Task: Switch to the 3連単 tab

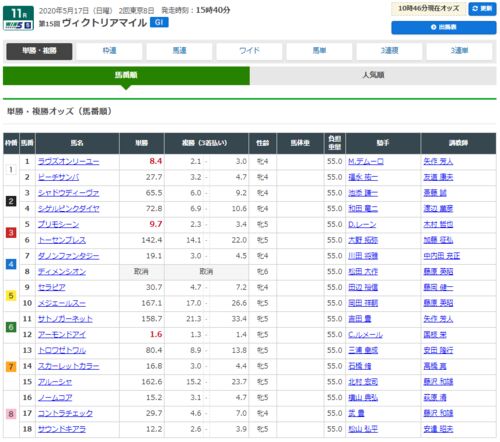Action: point(459,51)
